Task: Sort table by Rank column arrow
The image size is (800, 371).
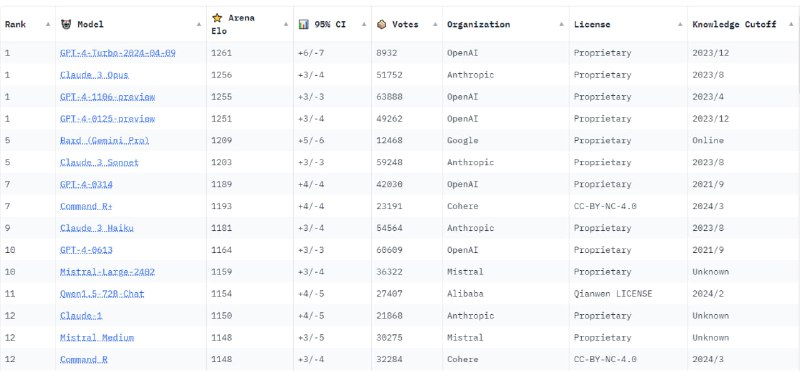Action: click(48, 24)
